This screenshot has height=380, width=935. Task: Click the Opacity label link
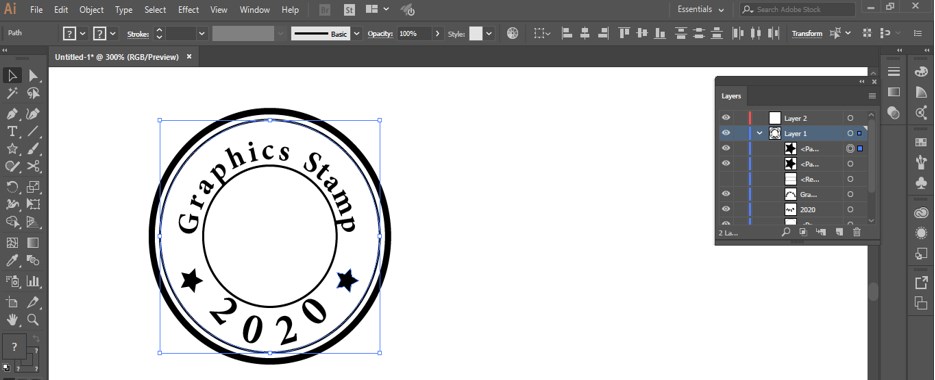(380, 34)
